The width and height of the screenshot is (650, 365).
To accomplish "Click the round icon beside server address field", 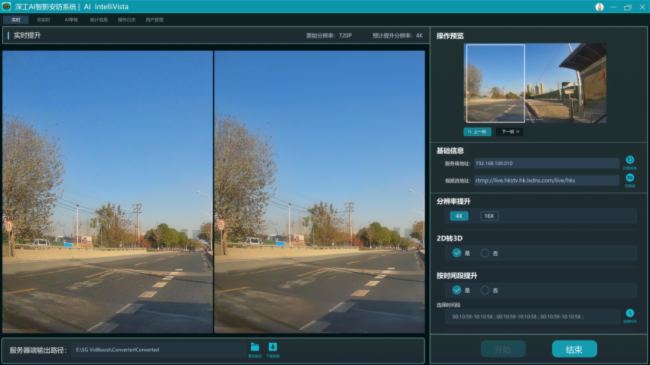I will (630, 160).
